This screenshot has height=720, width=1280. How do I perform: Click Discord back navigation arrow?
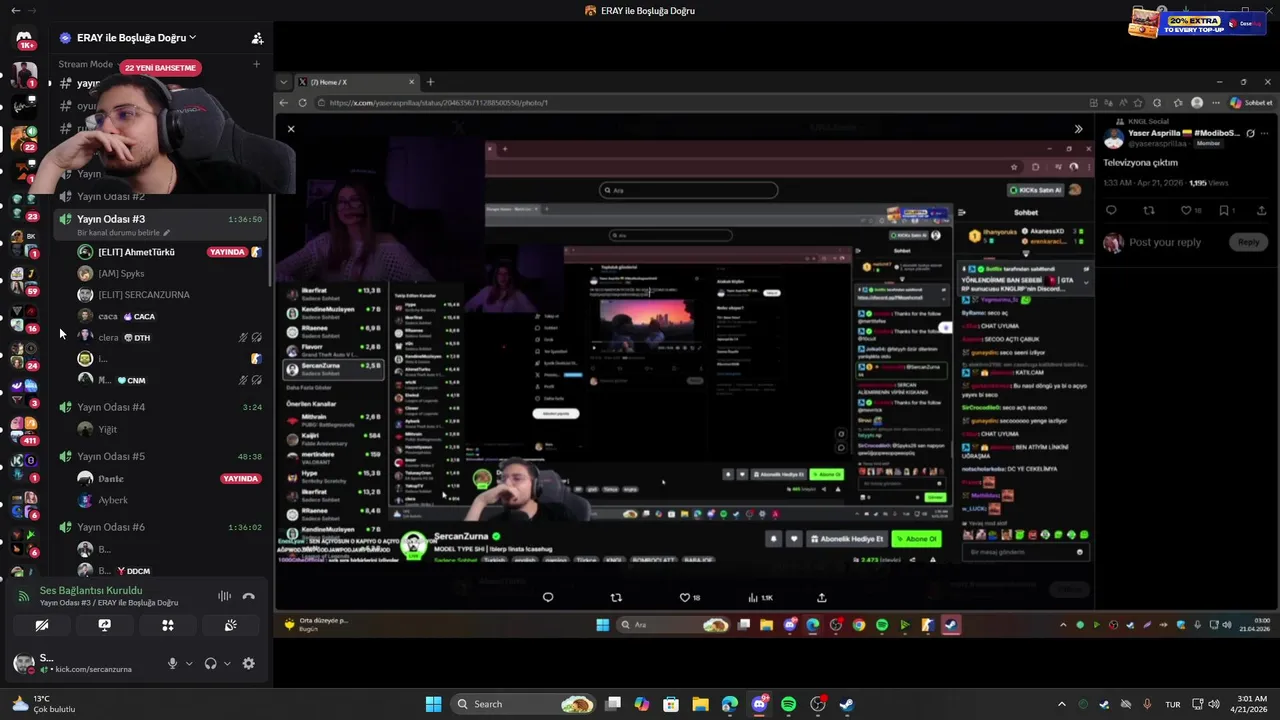[15, 10]
